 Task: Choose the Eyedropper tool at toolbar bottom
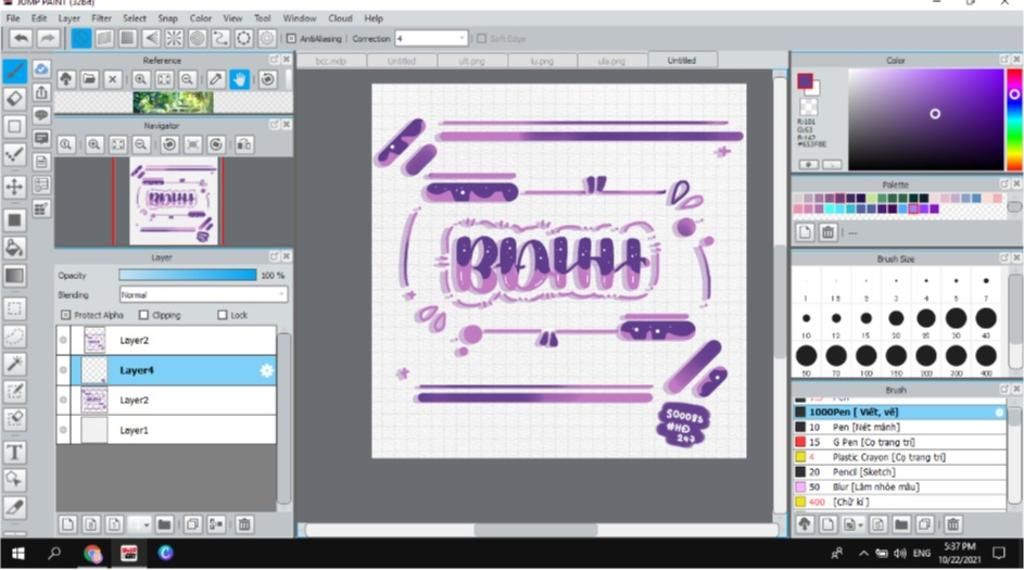tap(14, 507)
